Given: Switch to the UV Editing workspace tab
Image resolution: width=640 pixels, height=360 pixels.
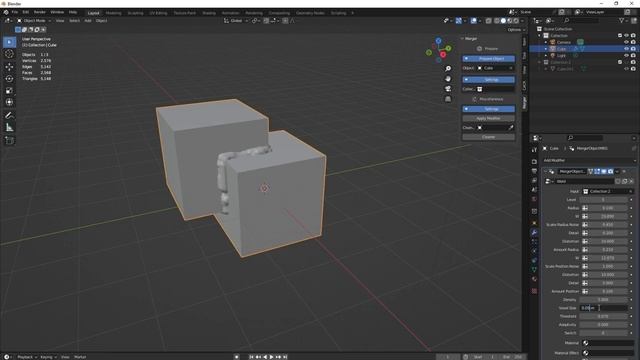Looking at the screenshot, I should click(x=158, y=13).
